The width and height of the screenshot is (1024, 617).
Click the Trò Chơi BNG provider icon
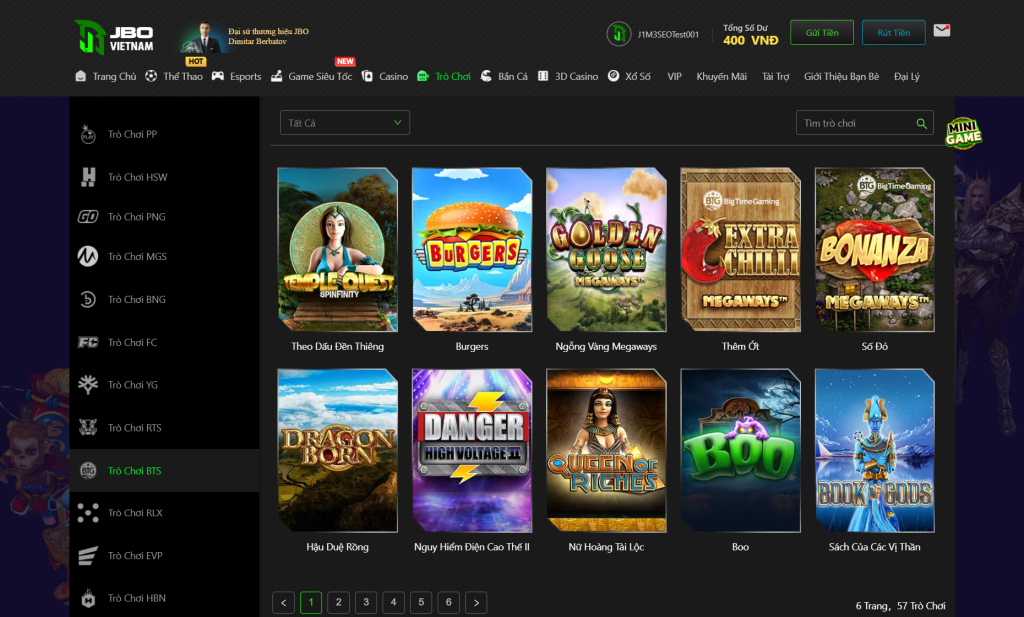[x=88, y=300]
